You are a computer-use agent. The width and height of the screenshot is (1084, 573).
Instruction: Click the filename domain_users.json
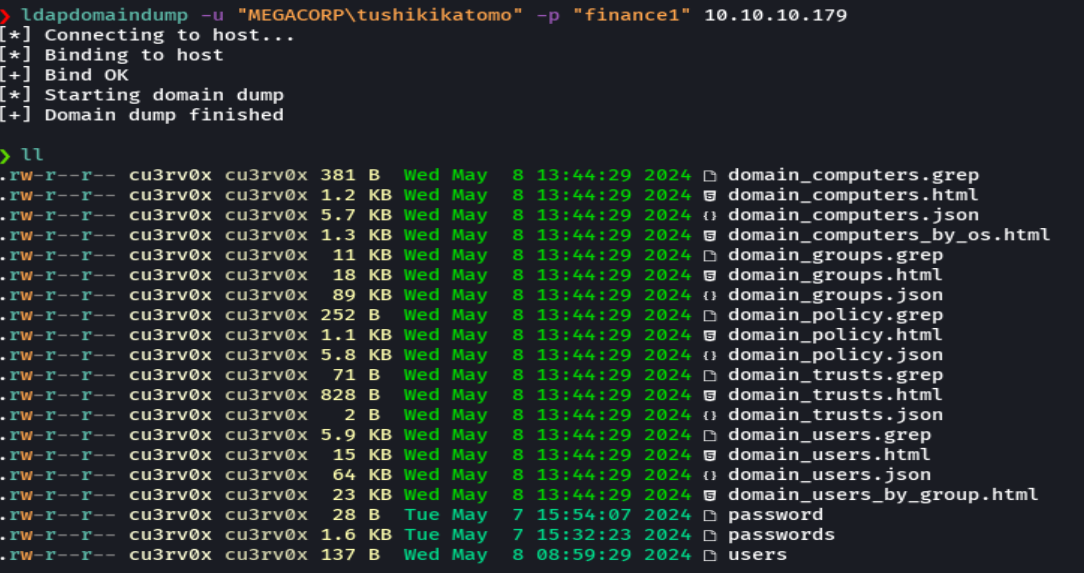pos(830,477)
